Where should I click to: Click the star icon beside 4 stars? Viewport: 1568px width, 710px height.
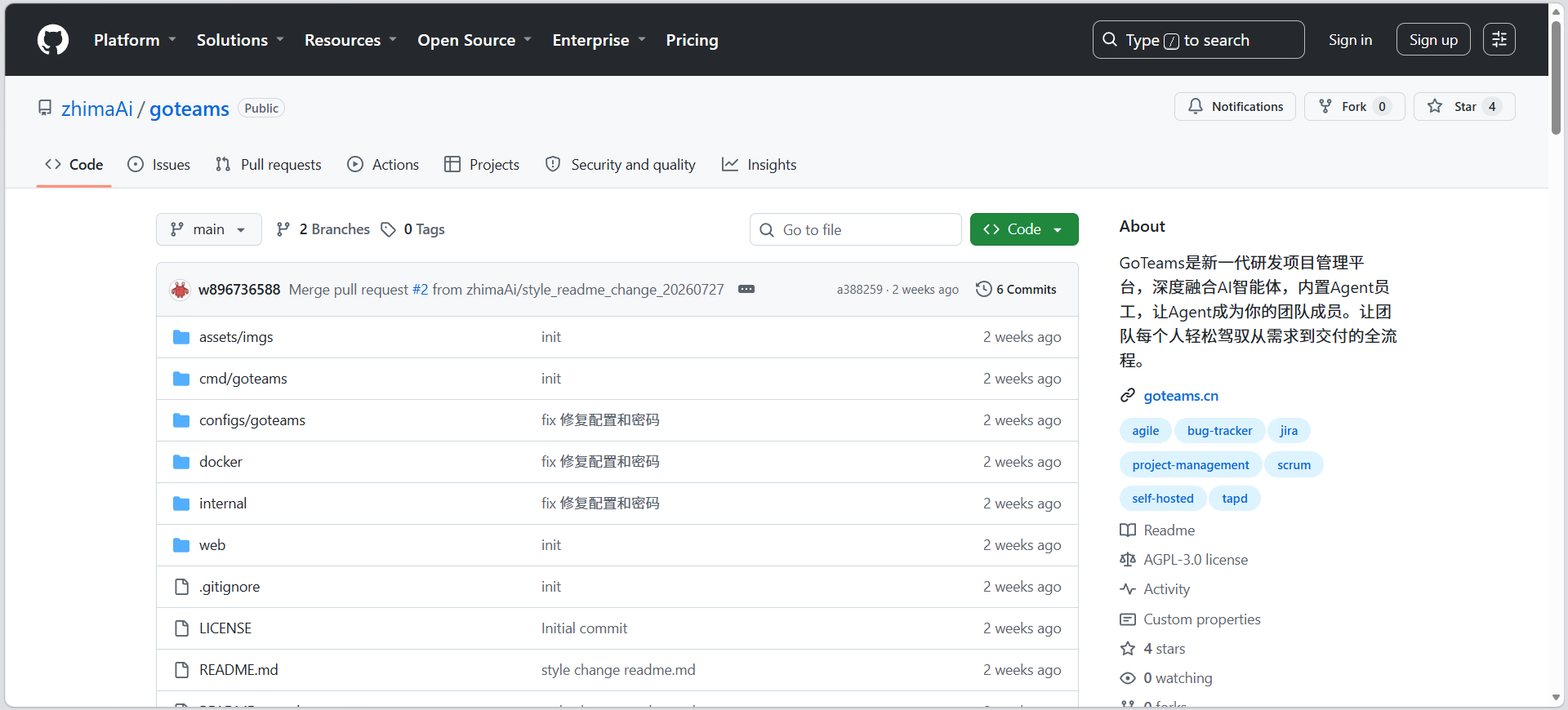click(1128, 649)
